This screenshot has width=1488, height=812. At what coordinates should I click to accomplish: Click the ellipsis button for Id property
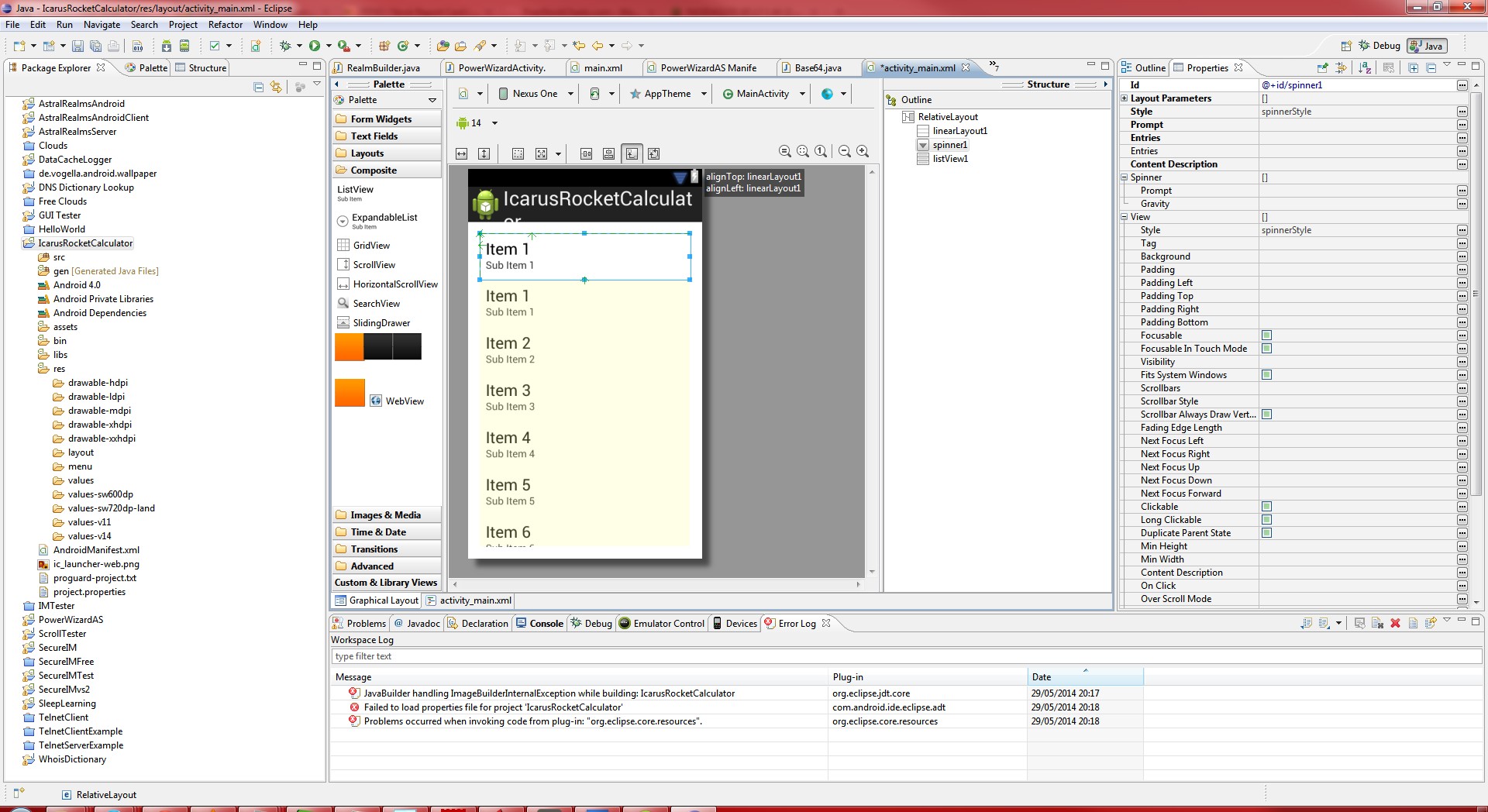tap(1462, 85)
